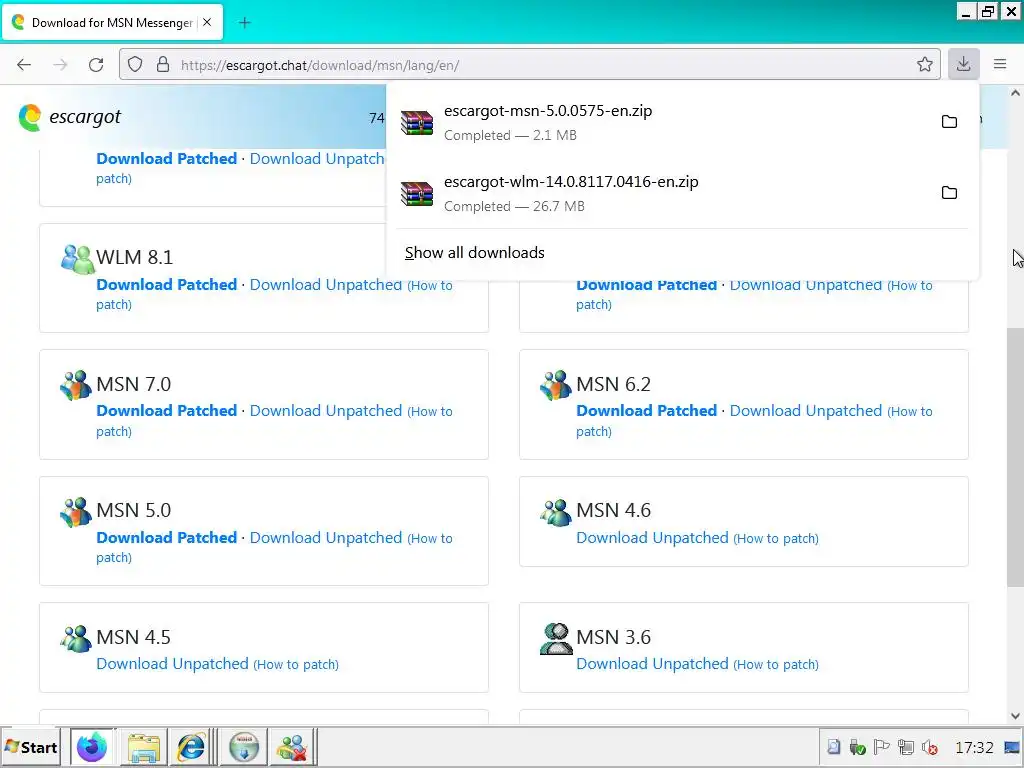This screenshot has width=1024, height=768.
Task: Click the MSN 6.2 messenger icon
Action: click(x=556, y=385)
